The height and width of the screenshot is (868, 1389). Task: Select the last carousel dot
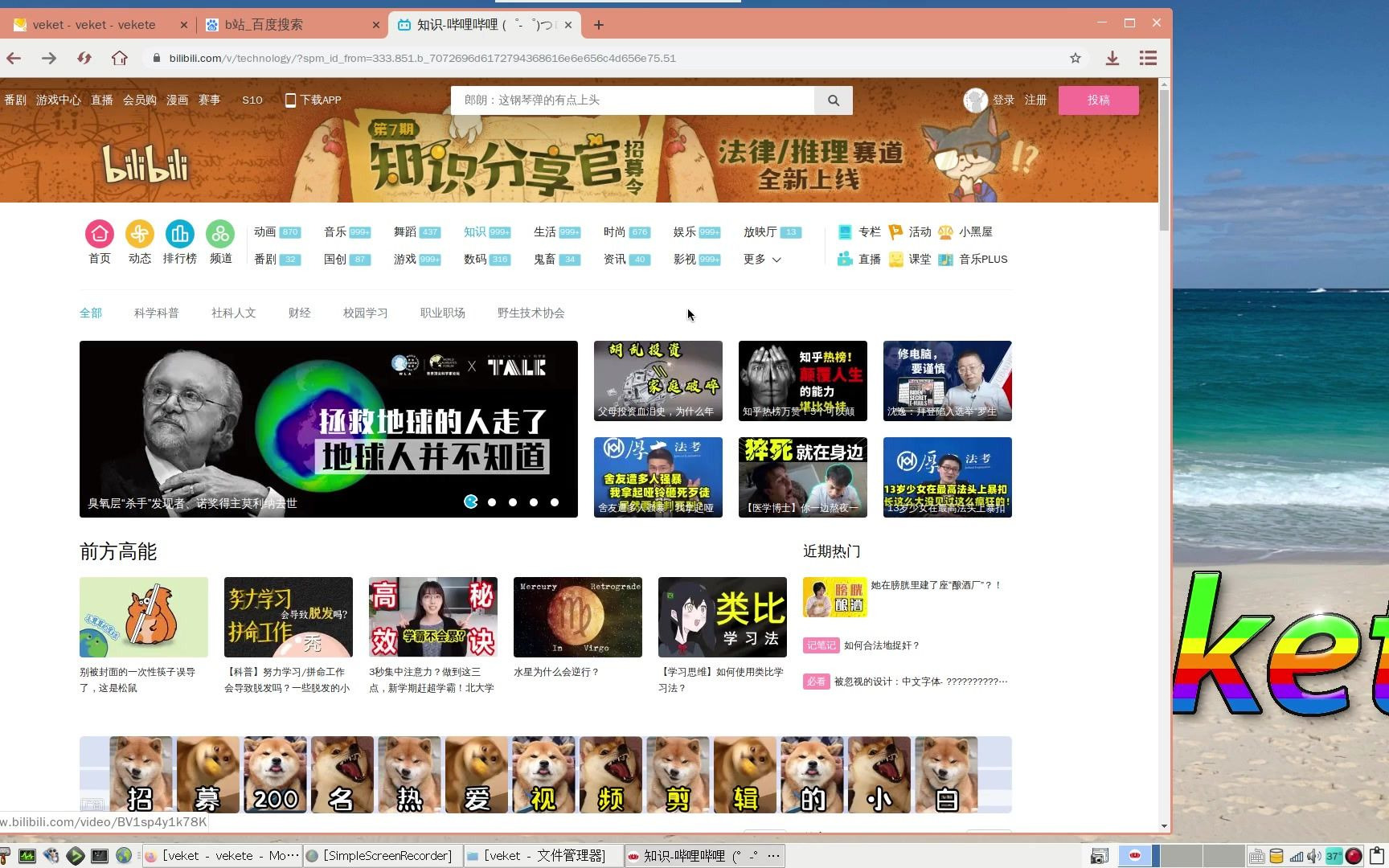[555, 502]
